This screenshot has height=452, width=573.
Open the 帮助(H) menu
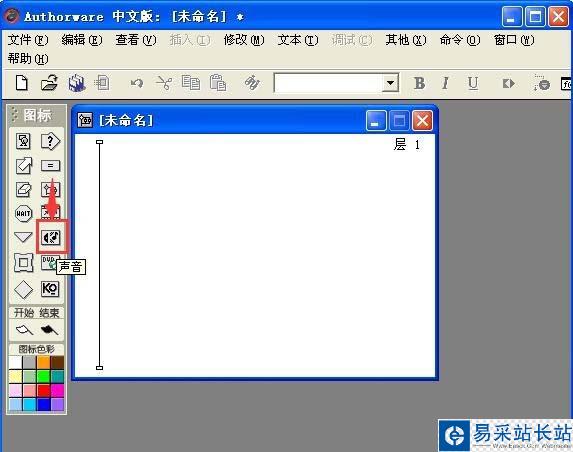coord(28,58)
